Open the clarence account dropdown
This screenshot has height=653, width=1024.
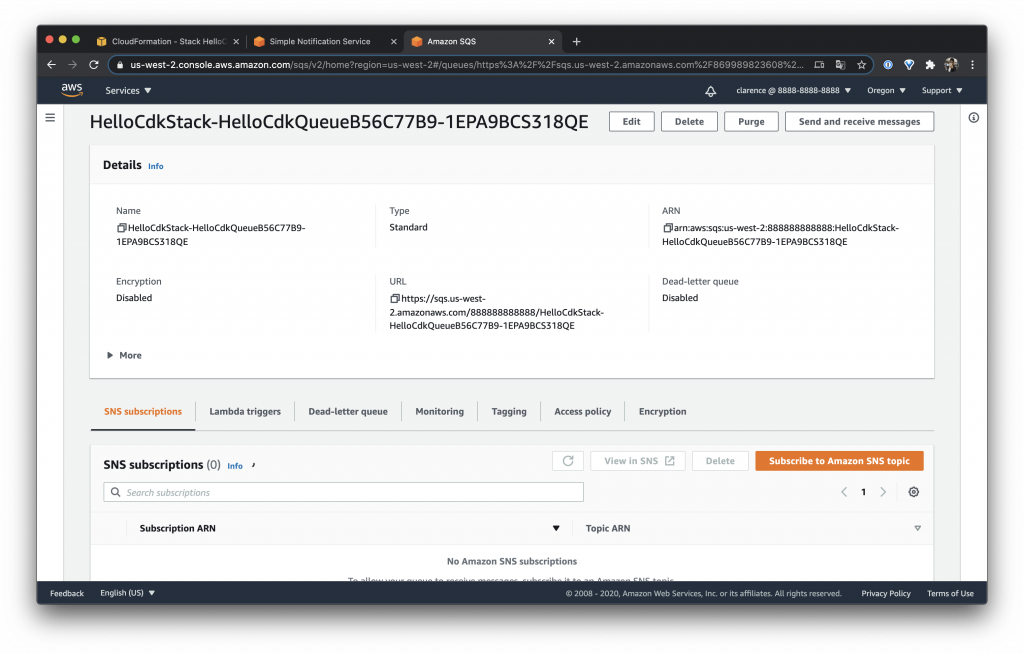click(793, 91)
